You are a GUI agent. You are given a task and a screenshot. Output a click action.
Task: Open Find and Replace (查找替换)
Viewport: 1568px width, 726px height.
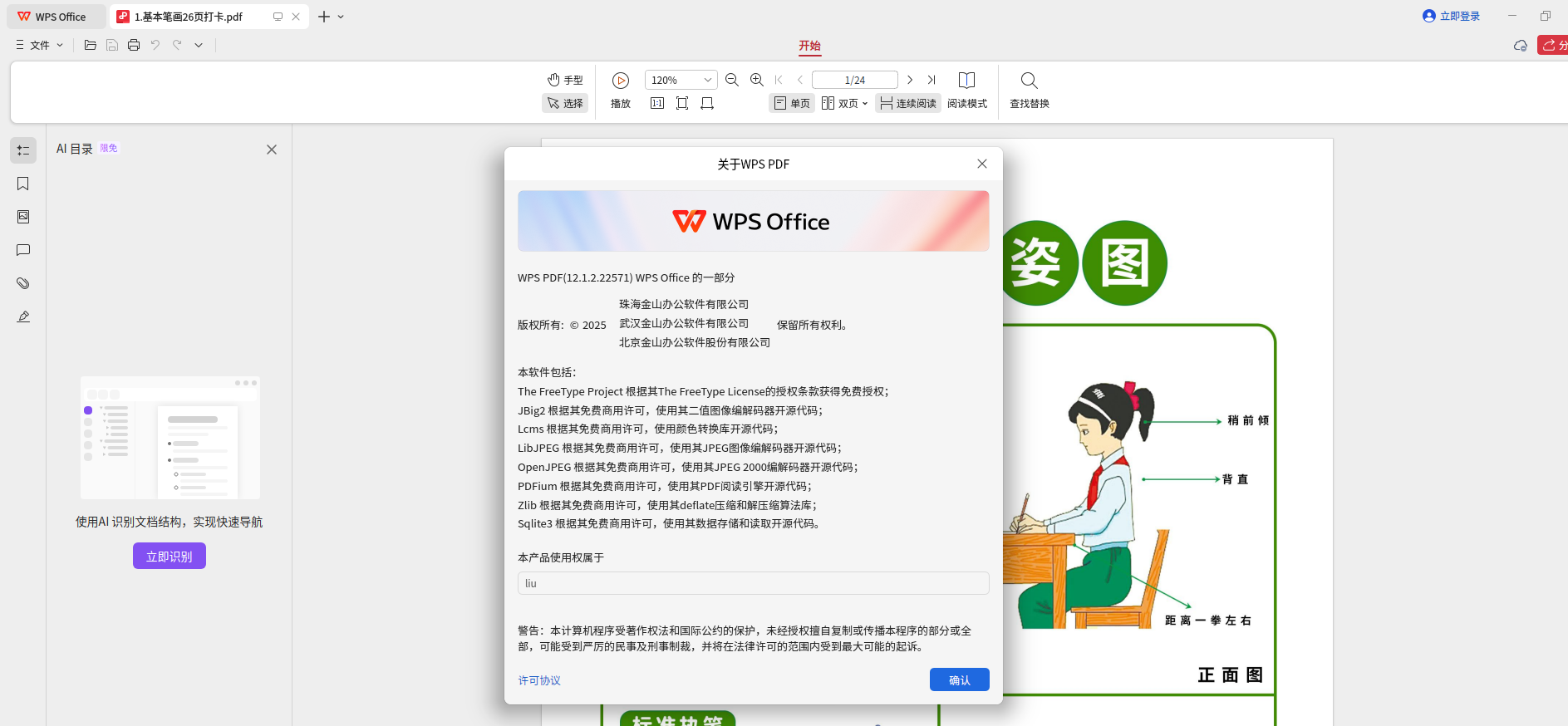(1030, 91)
